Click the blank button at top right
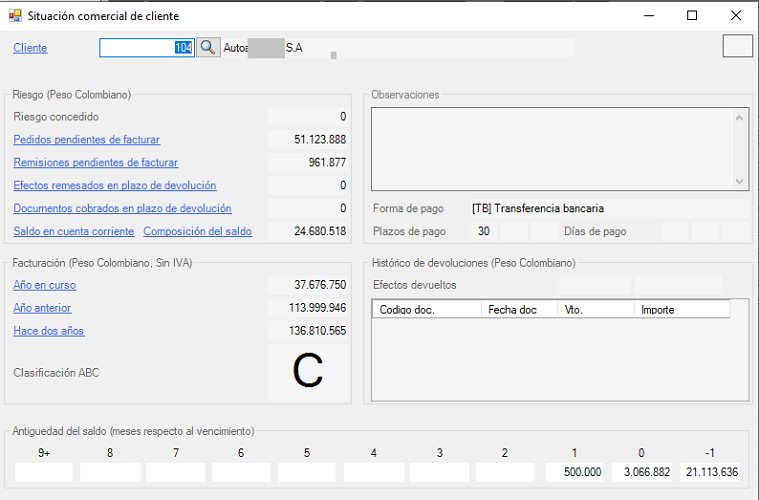The width and height of the screenshot is (759, 500). (737, 46)
